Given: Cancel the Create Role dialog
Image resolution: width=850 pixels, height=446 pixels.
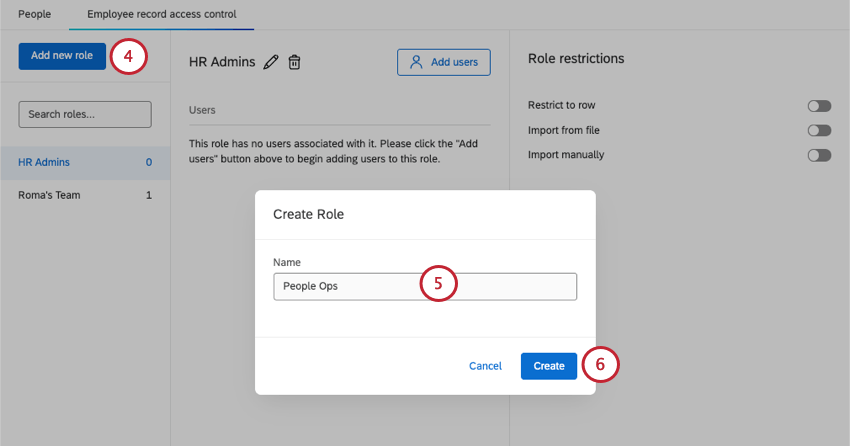Looking at the screenshot, I should [x=485, y=366].
